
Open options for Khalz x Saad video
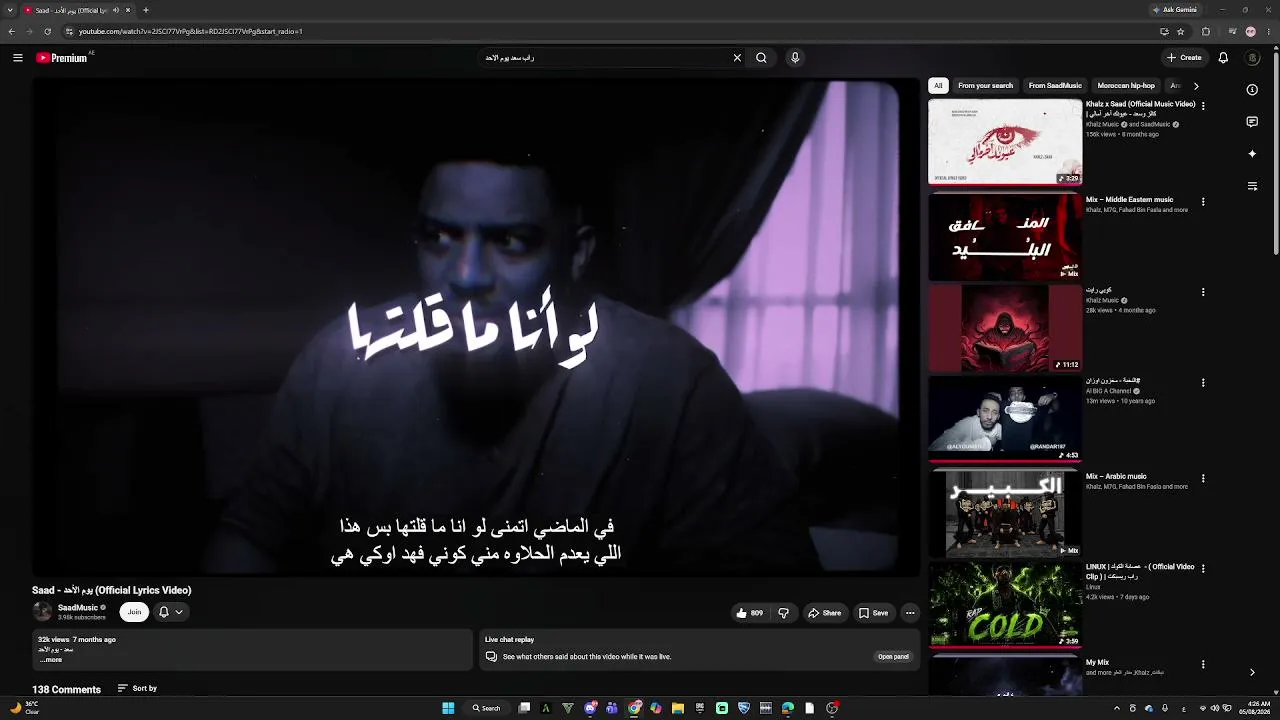(1203, 106)
